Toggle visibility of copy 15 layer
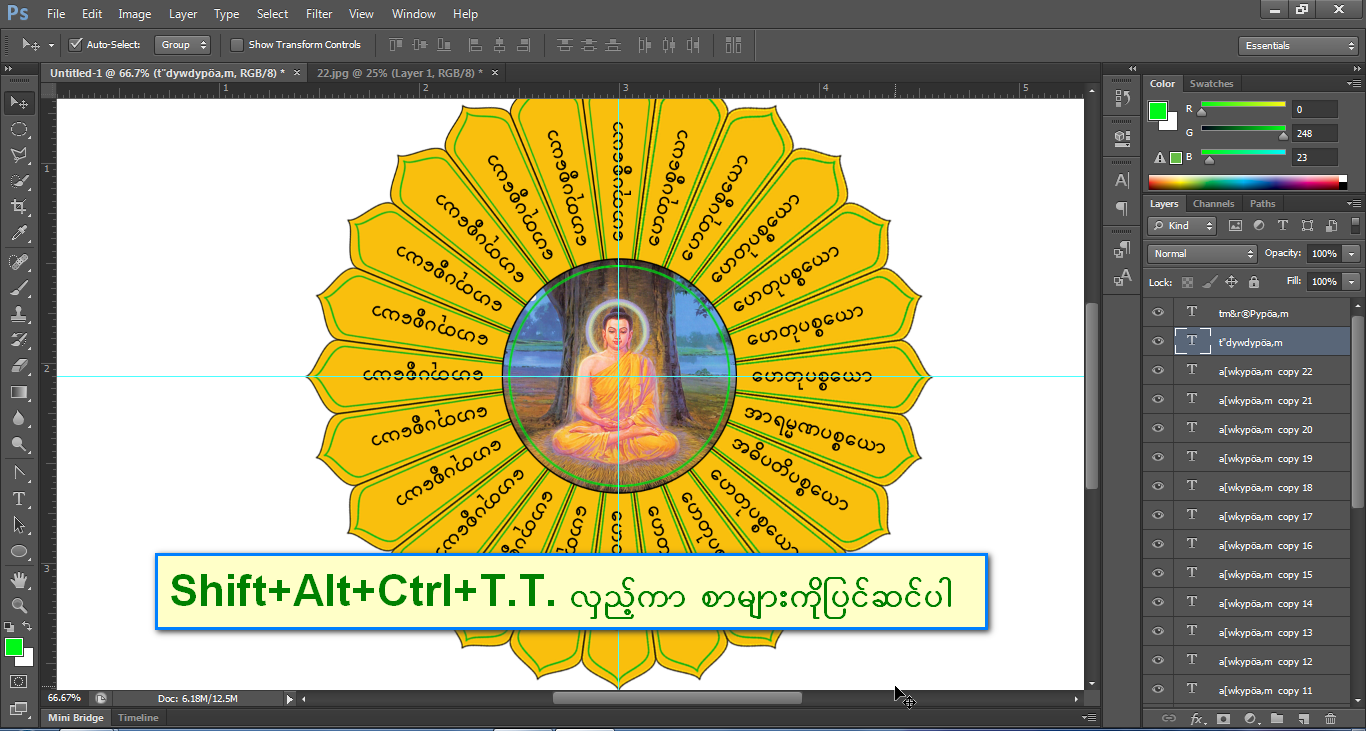1366x731 pixels. pyautogui.click(x=1158, y=573)
